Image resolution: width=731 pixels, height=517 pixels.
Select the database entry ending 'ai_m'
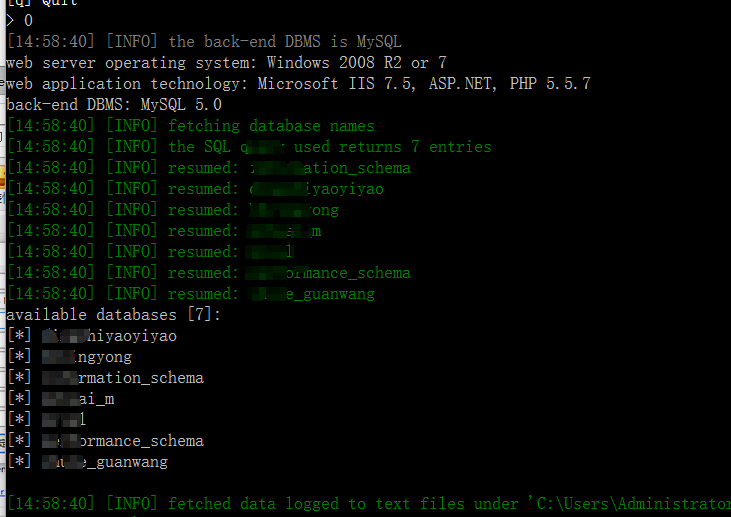61,399
